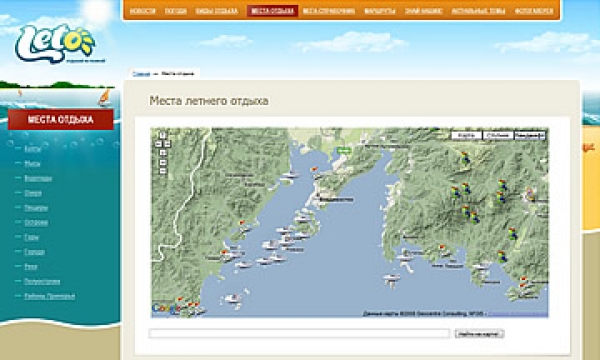
Task: Open the Острова sidebar link
Action: (x=36, y=222)
